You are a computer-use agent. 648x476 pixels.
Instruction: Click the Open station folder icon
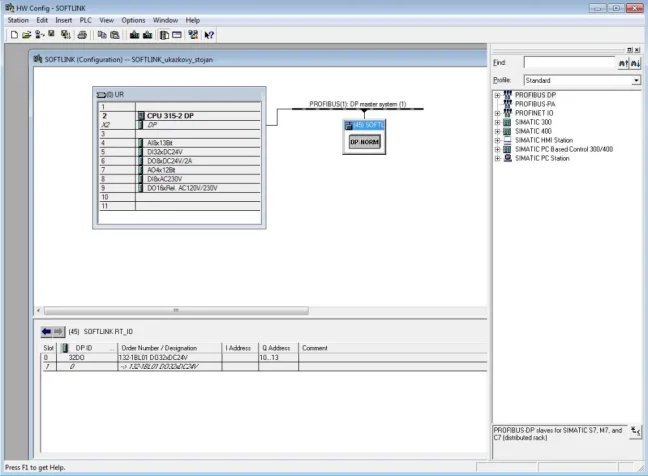coord(26,34)
